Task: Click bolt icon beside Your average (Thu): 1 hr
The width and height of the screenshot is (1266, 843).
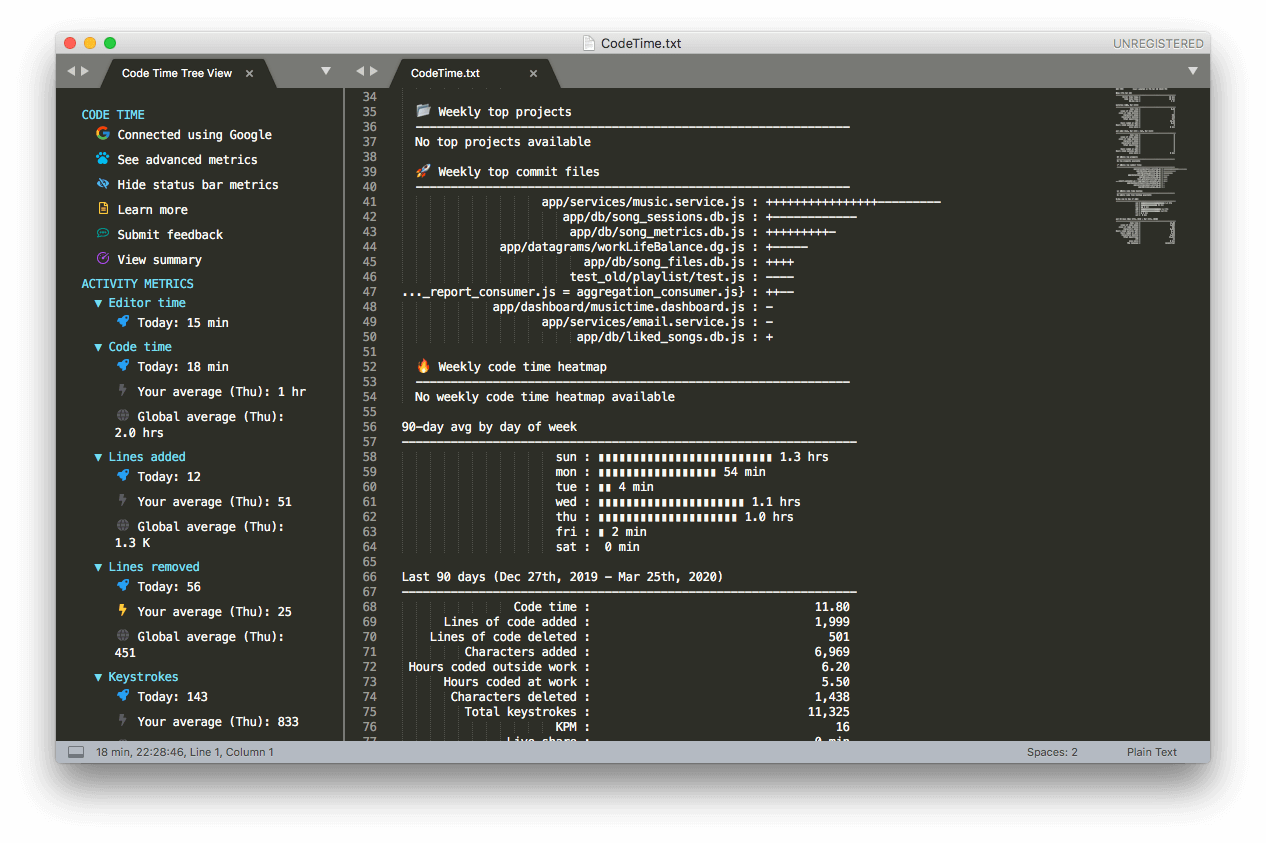Action: click(123, 390)
